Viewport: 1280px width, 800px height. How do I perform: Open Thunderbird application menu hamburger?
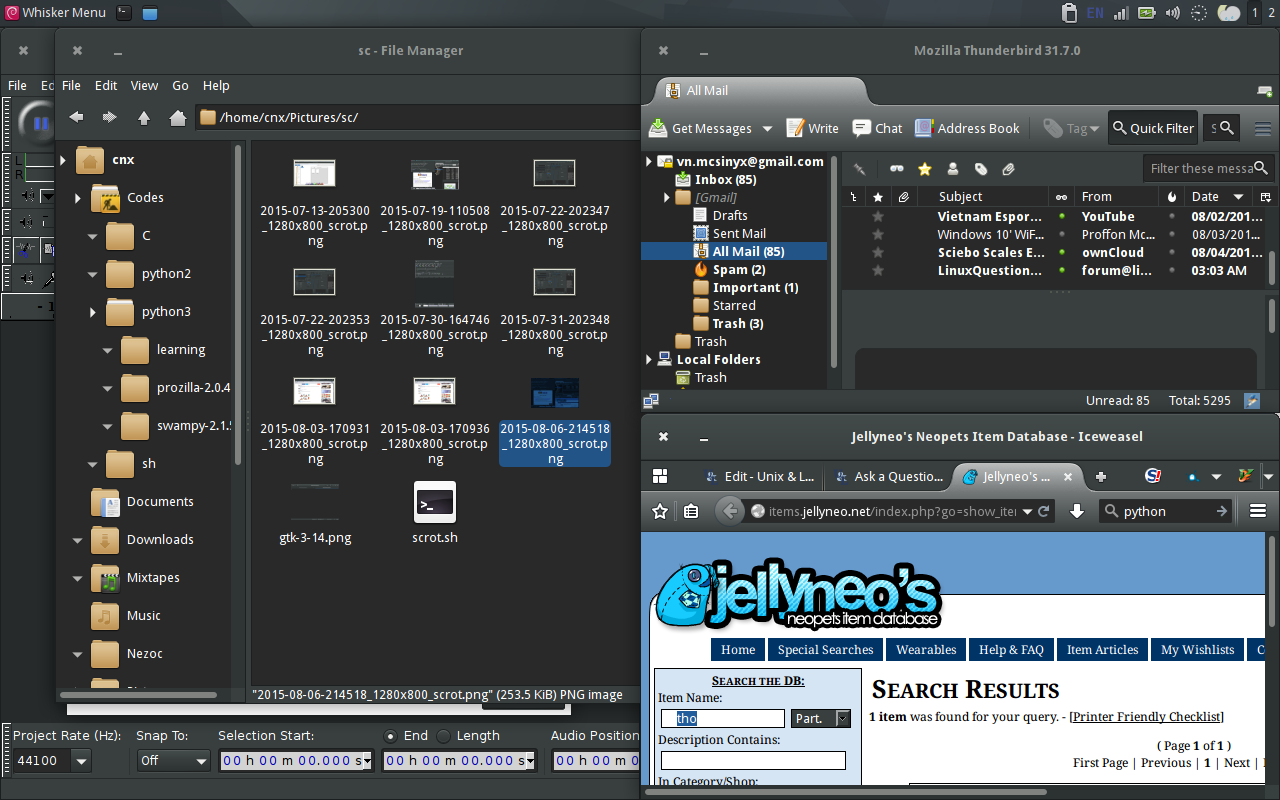1263,128
